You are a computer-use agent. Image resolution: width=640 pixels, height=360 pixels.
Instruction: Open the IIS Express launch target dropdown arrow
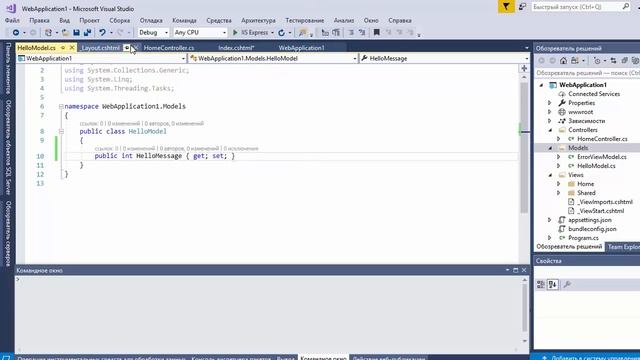272,32
